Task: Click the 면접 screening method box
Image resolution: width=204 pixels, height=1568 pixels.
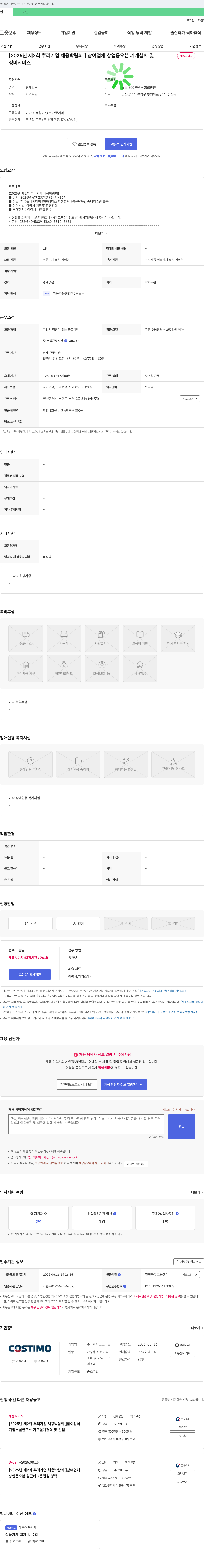Action: 78,923
